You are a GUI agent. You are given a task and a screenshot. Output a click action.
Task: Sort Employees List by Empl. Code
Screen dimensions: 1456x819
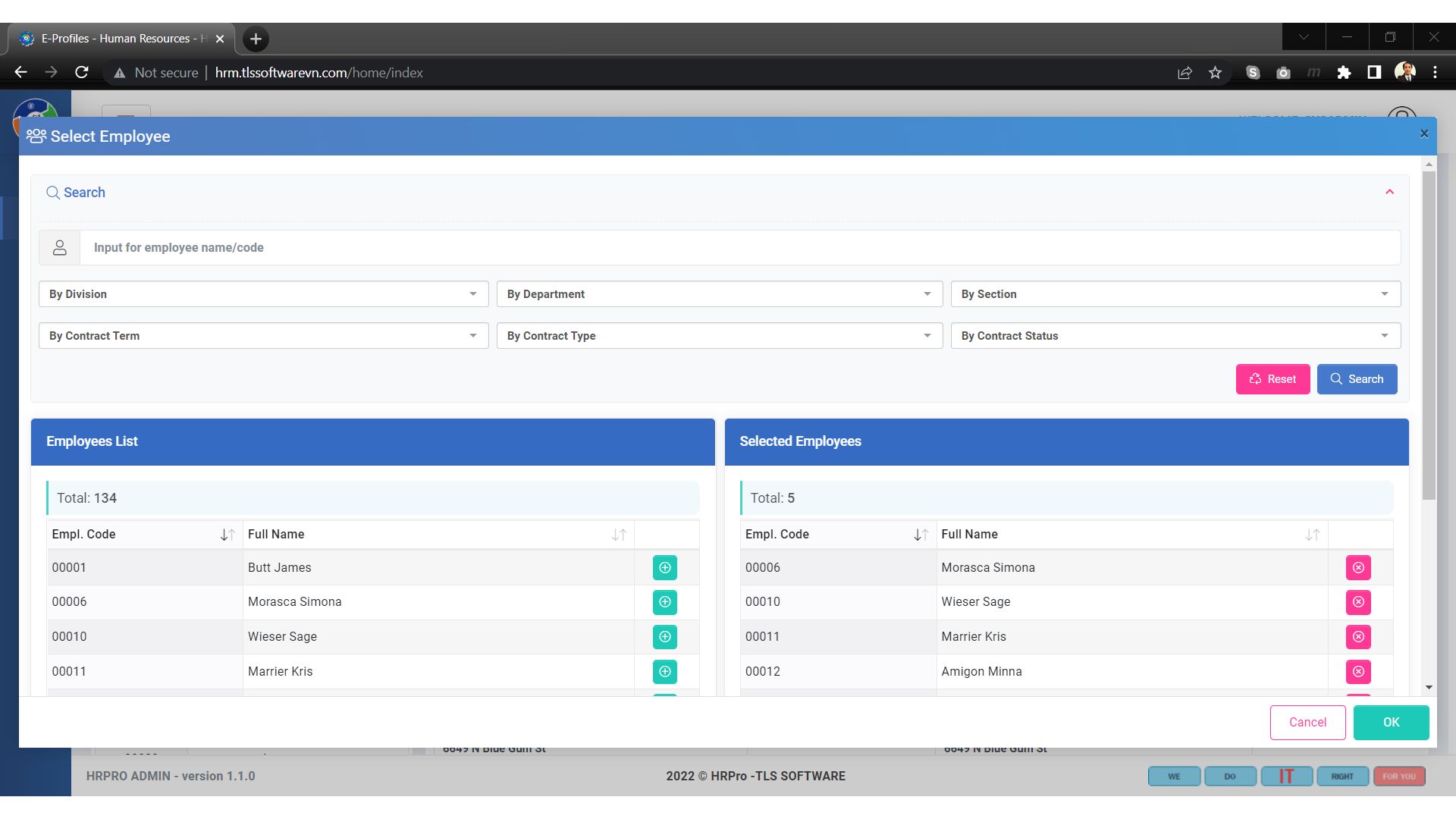click(227, 535)
